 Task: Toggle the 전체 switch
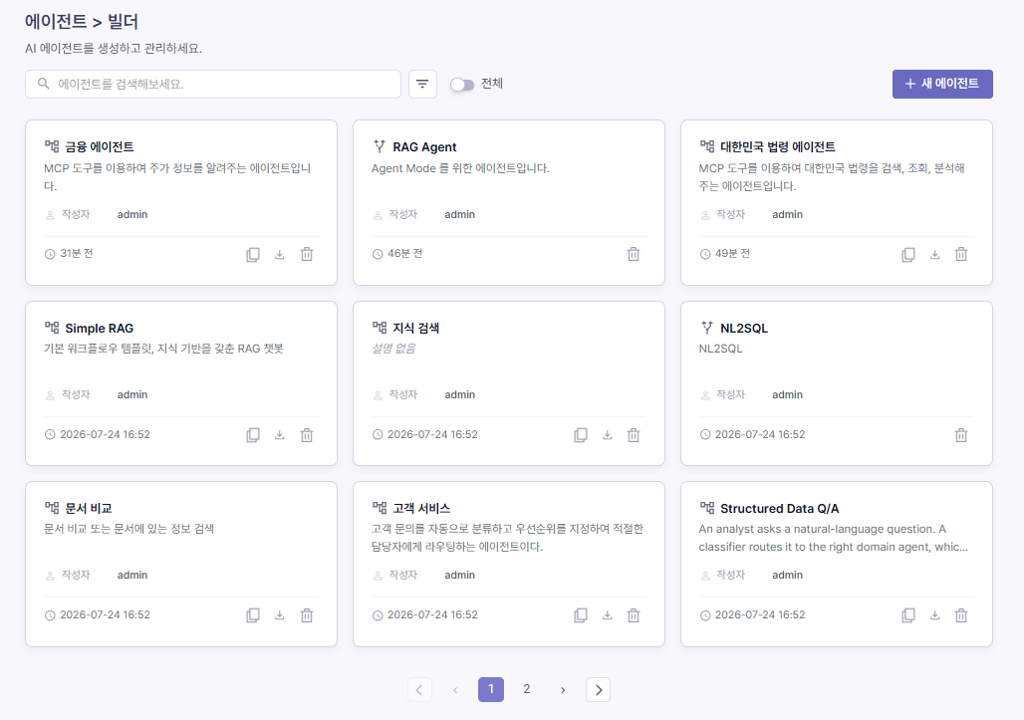tap(462, 85)
